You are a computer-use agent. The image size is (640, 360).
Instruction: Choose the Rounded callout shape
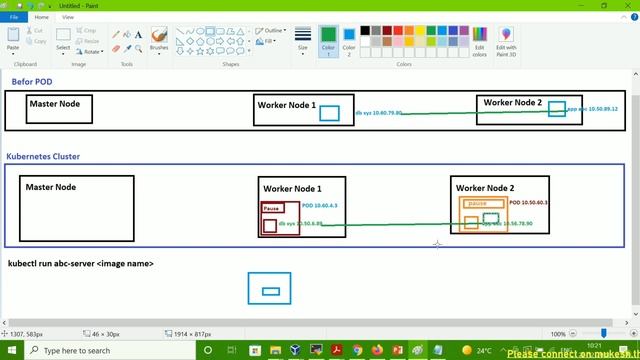pos(220,51)
